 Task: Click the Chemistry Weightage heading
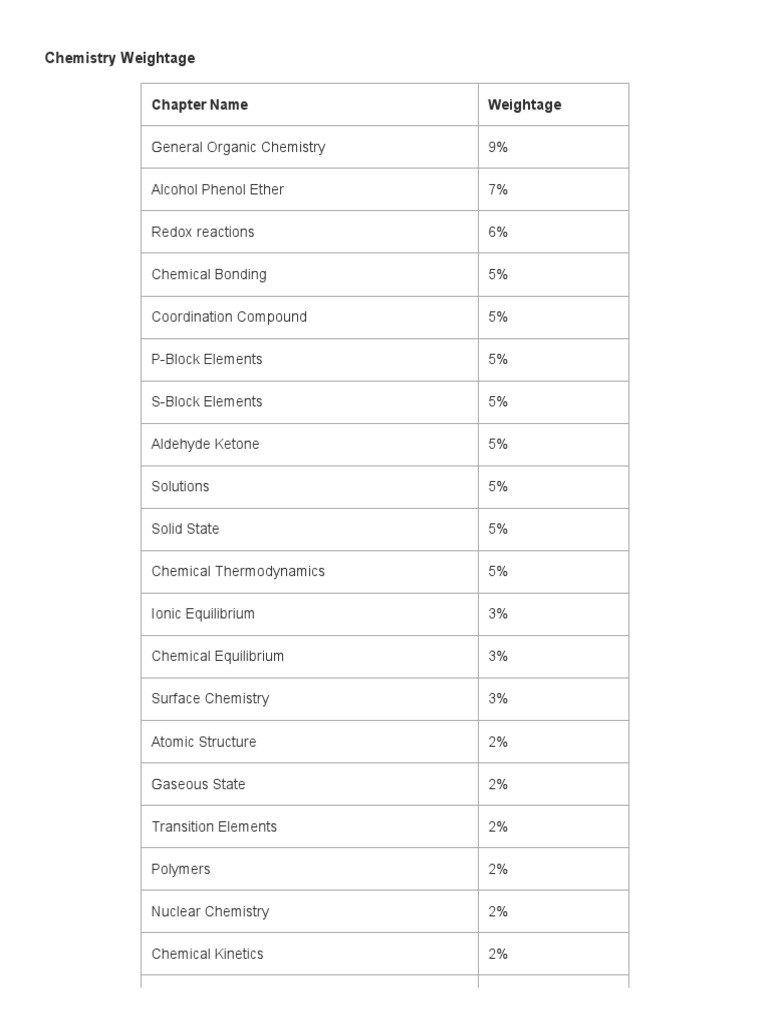(x=120, y=58)
